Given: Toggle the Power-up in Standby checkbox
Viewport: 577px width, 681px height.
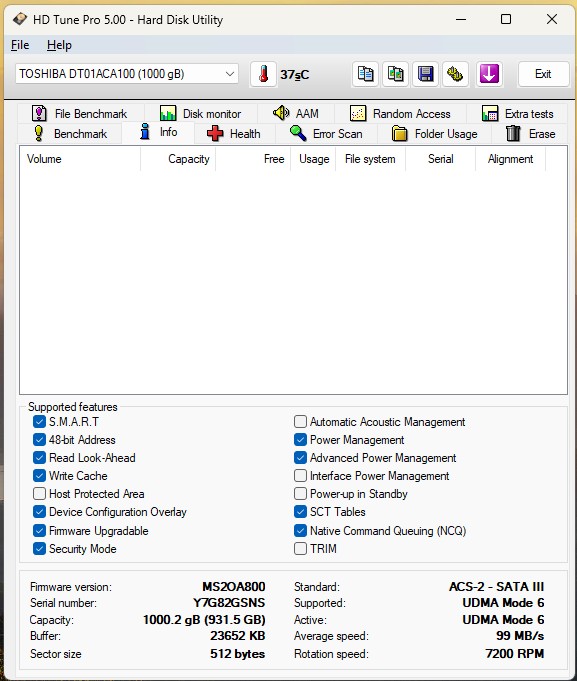Looking at the screenshot, I should point(300,494).
